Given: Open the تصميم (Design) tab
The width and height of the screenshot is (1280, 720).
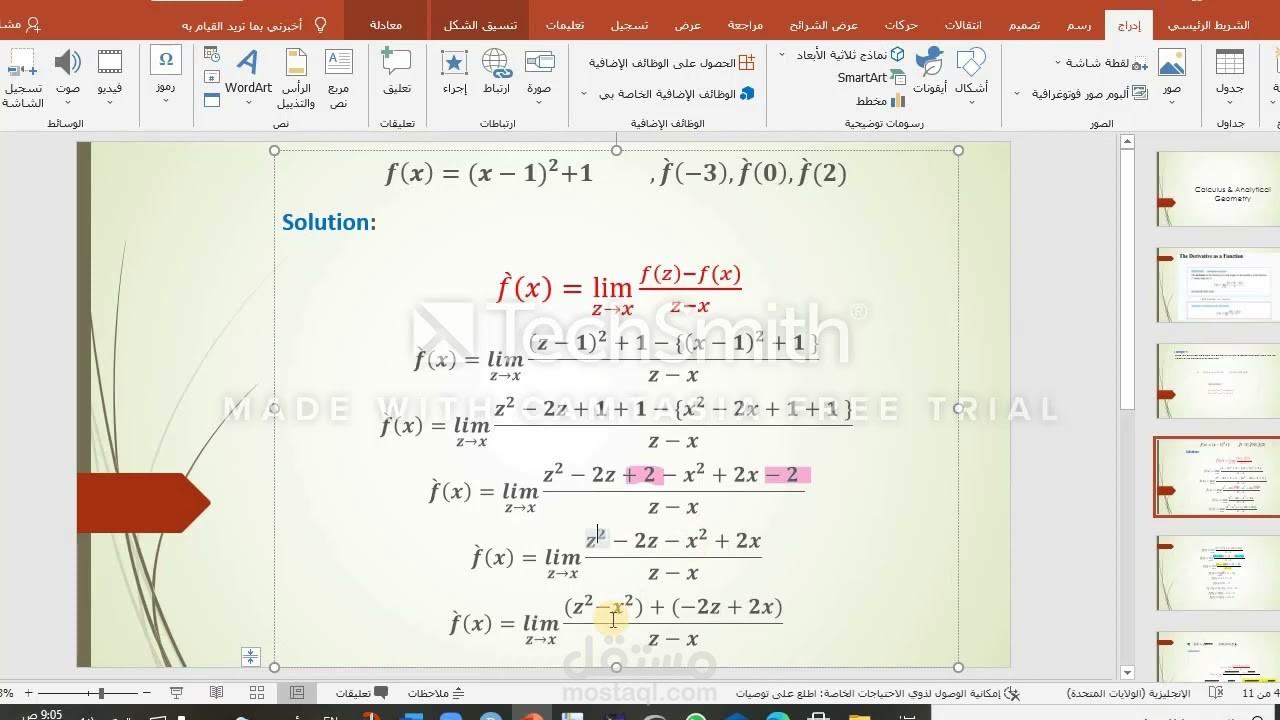Looking at the screenshot, I should coord(1024,25).
